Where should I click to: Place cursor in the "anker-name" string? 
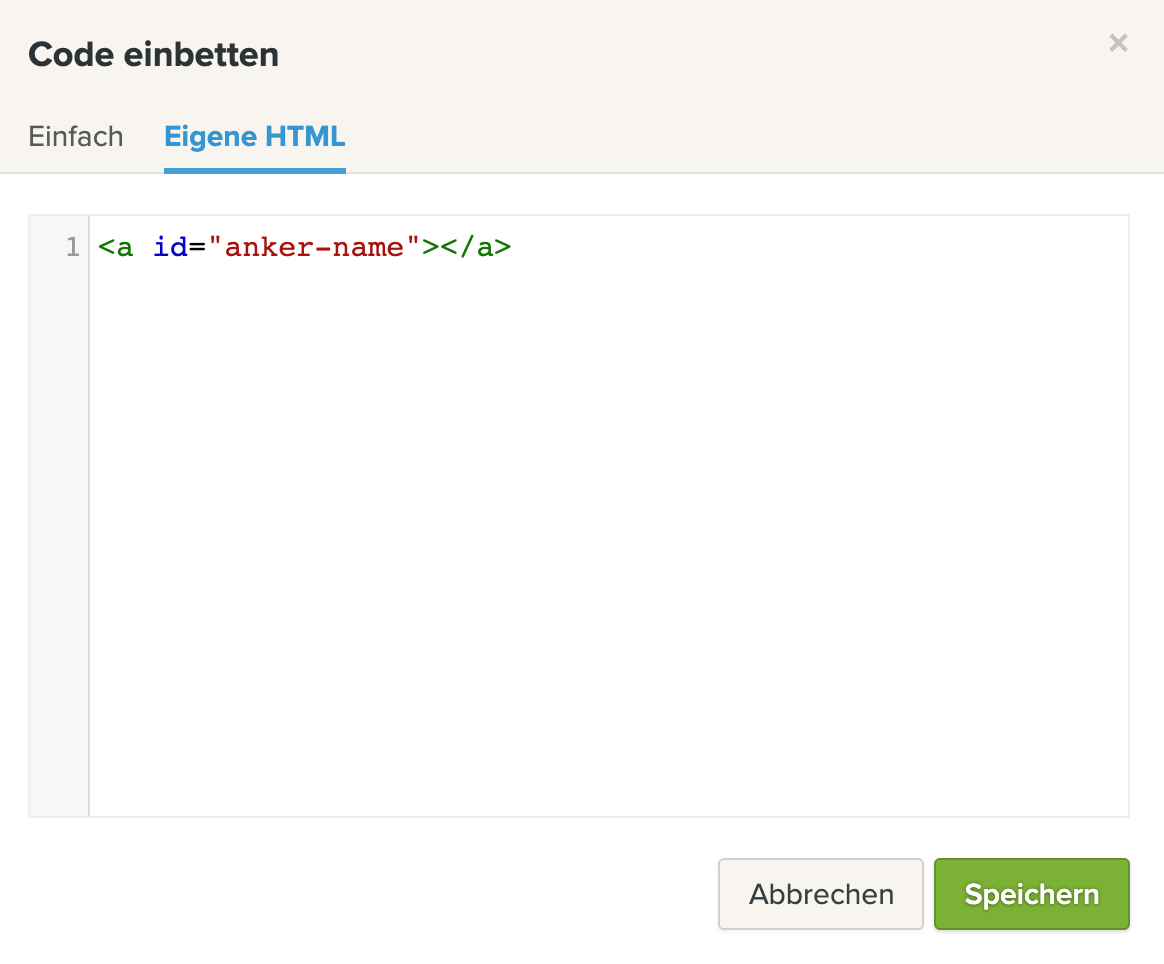(315, 246)
